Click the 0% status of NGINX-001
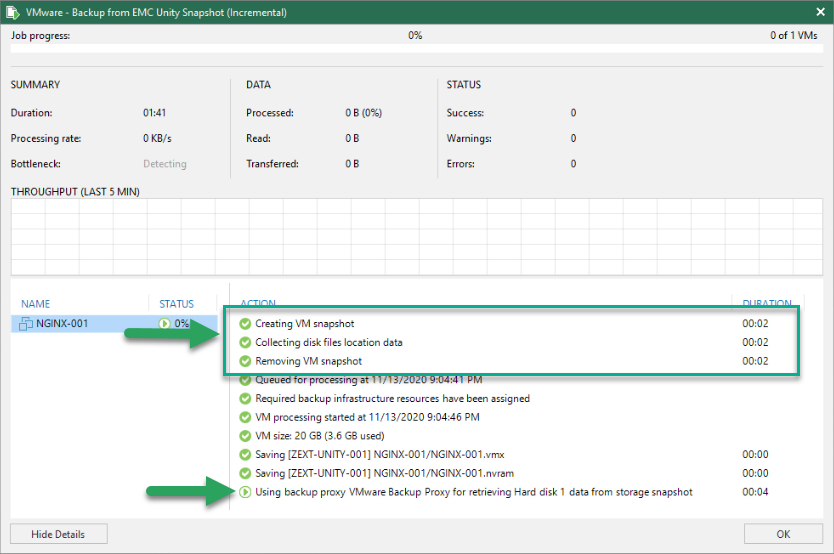 click(182, 323)
